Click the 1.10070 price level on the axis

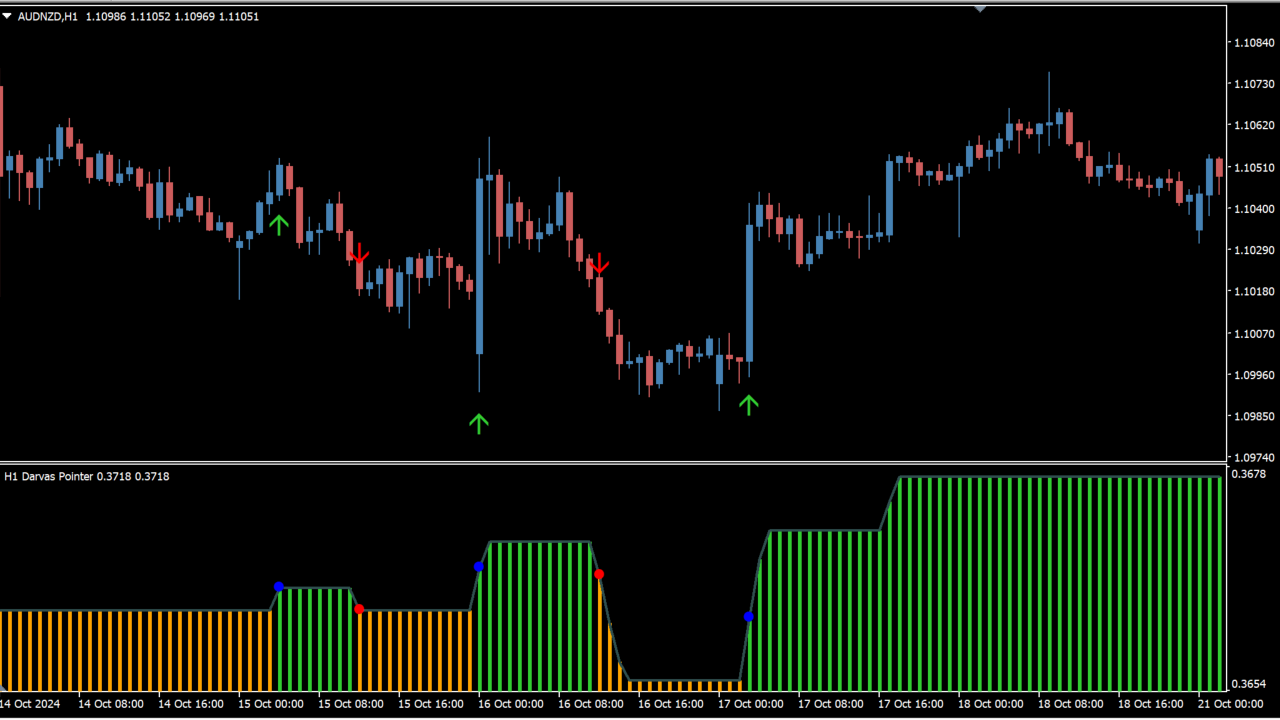coord(1254,334)
